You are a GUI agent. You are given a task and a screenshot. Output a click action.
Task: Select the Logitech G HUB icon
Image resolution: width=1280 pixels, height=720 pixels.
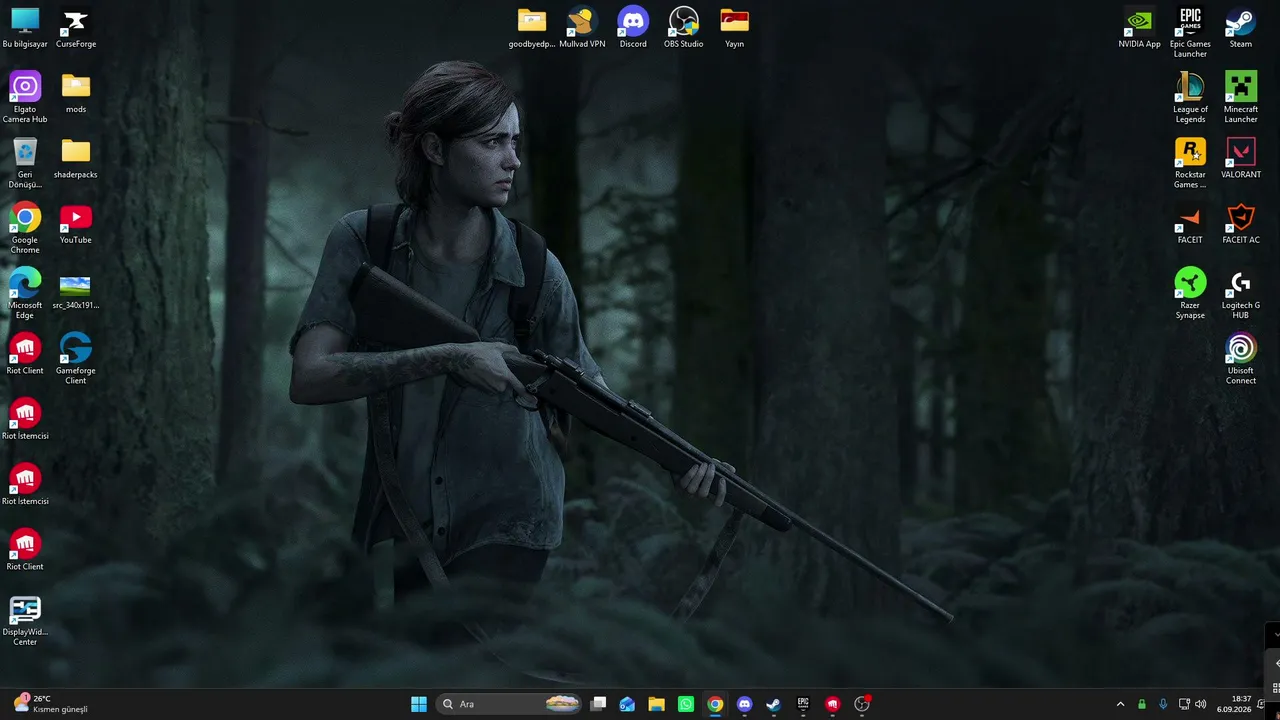point(1241,293)
